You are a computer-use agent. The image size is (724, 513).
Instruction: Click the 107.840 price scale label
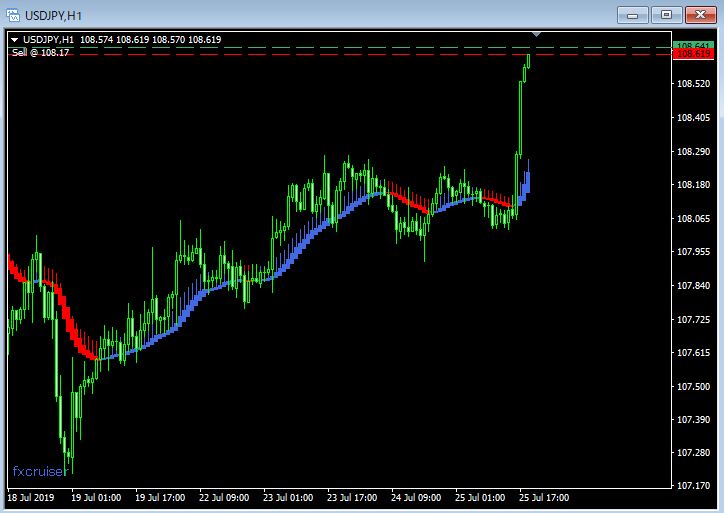pos(693,286)
